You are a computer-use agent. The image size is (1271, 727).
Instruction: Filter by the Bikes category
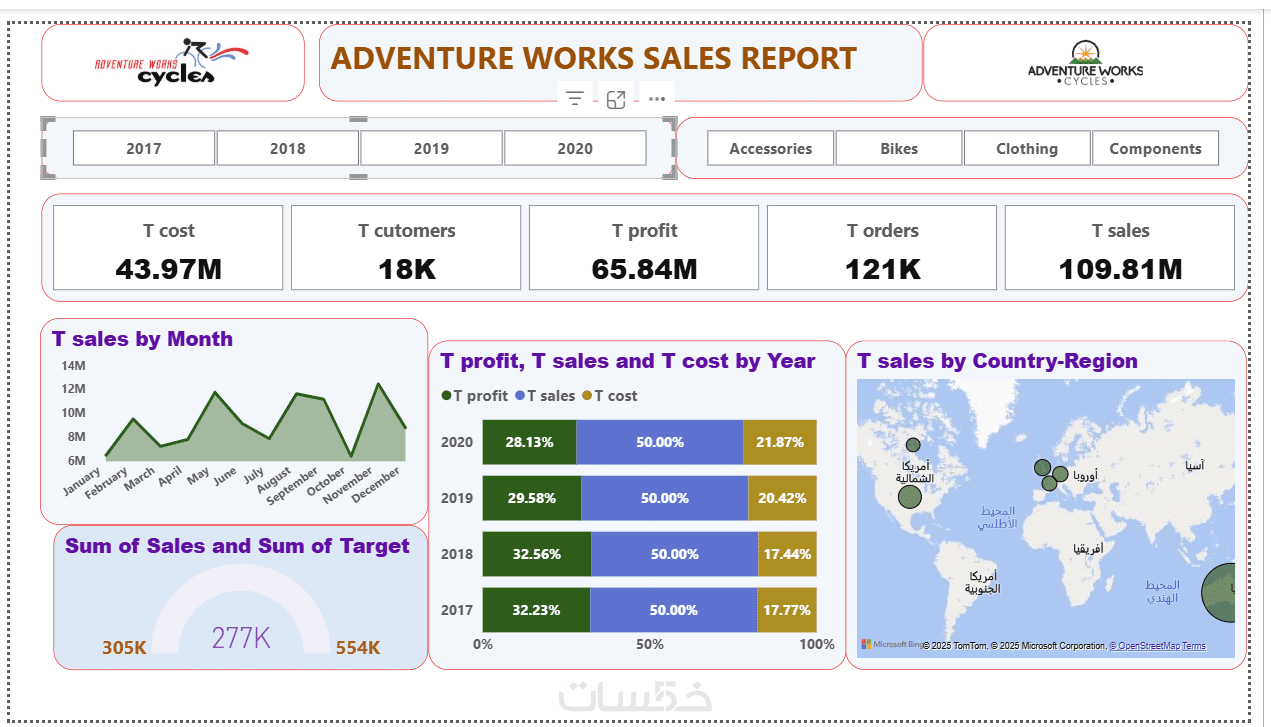pyautogui.click(x=899, y=148)
